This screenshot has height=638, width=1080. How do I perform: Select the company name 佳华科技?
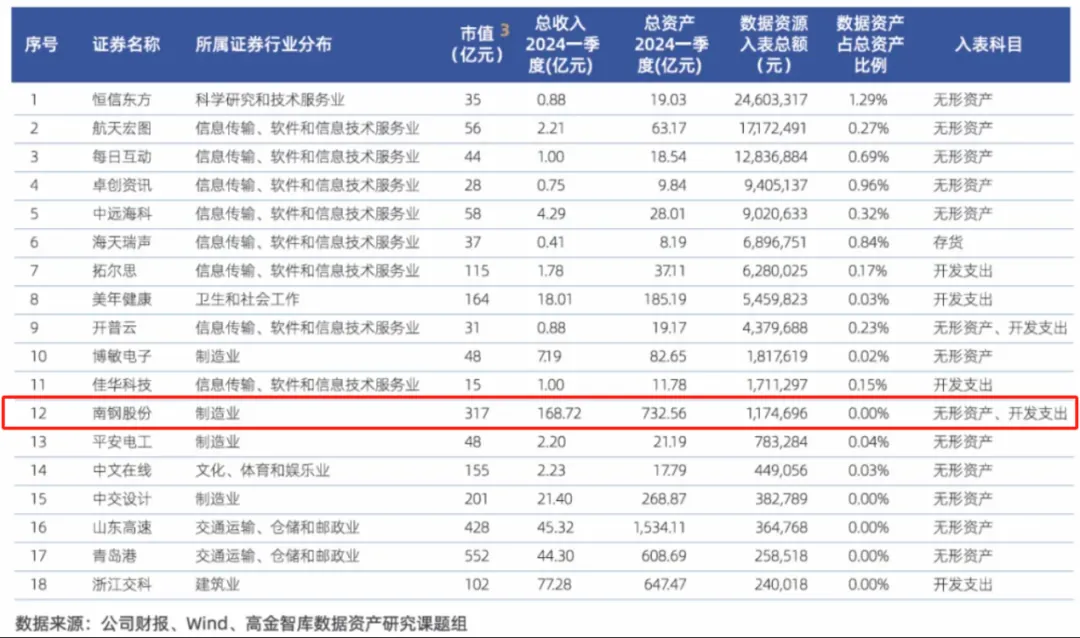click(x=122, y=385)
